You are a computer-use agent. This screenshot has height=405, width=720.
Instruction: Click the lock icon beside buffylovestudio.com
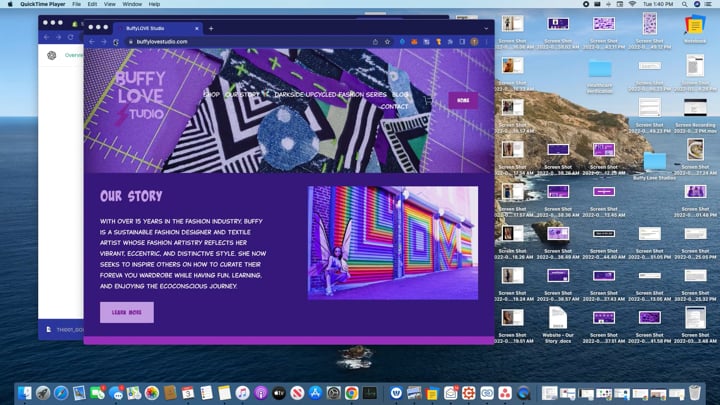pos(131,42)
